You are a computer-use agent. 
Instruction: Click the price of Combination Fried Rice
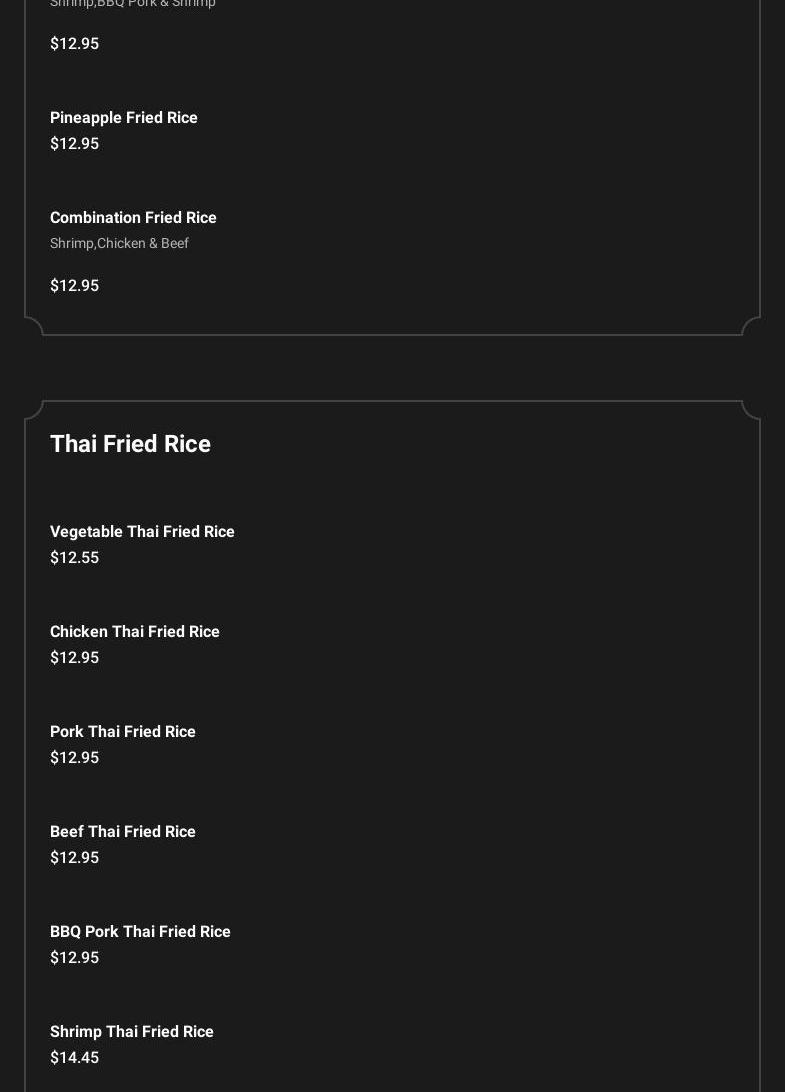pos(74,286)
